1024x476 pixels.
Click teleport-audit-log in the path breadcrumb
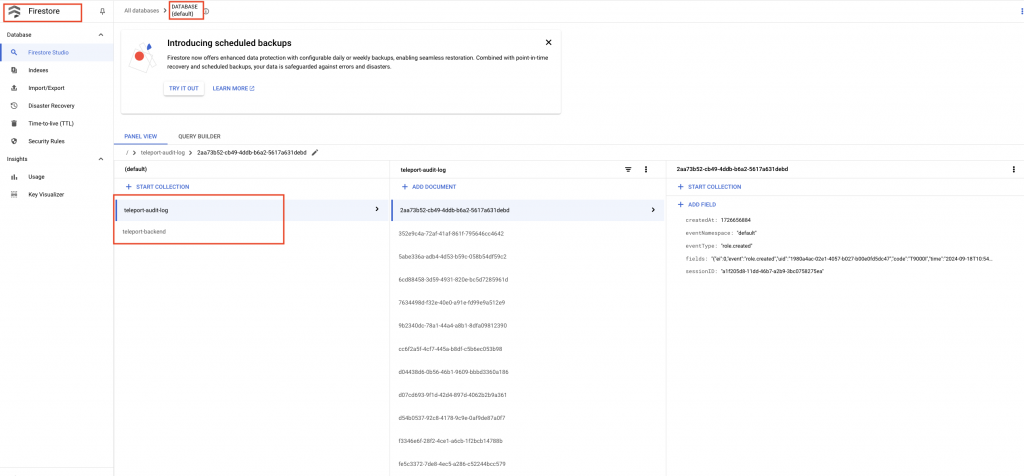tap(163, 152)
